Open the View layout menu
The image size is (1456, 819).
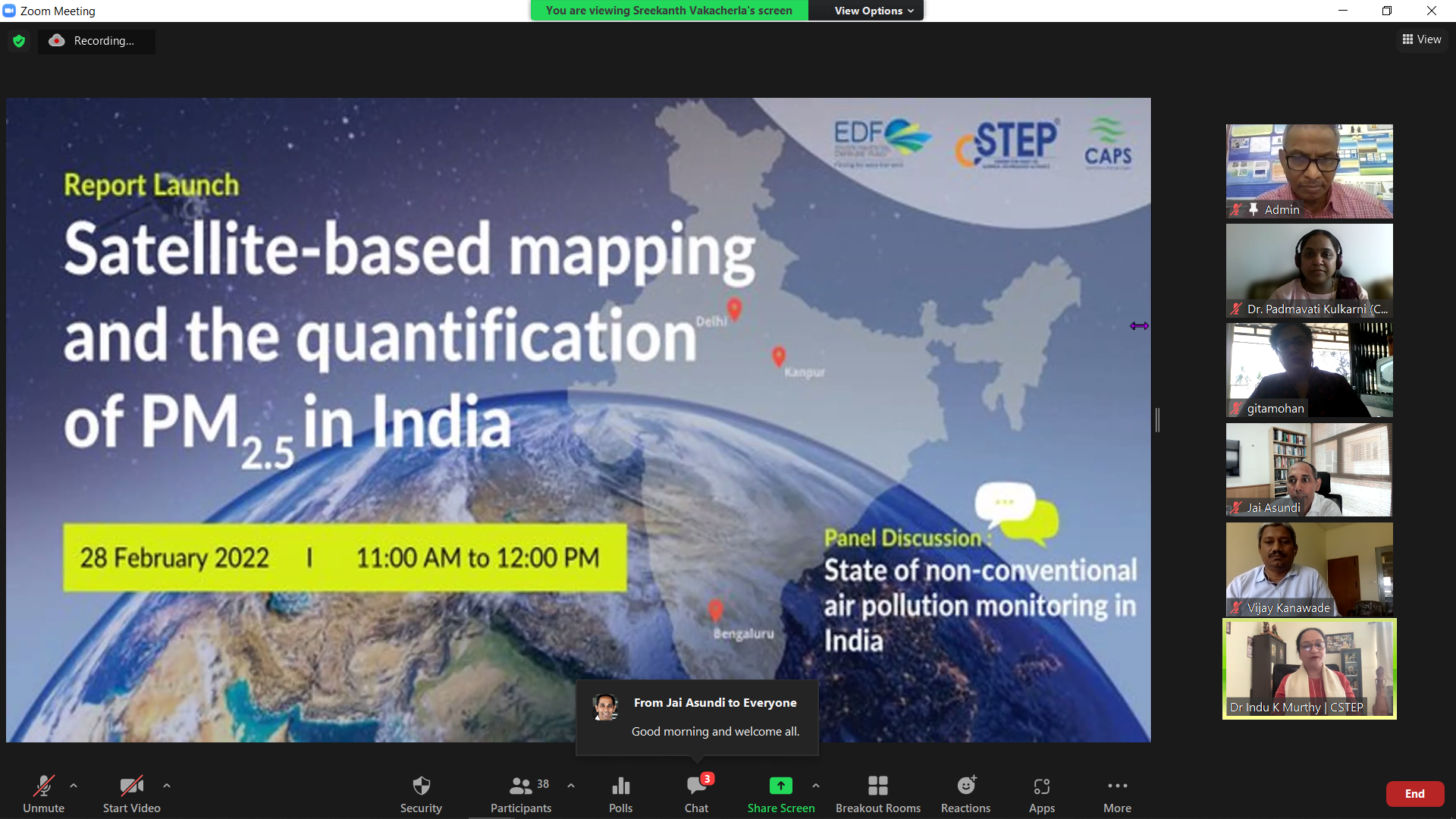coord(1422,39)
